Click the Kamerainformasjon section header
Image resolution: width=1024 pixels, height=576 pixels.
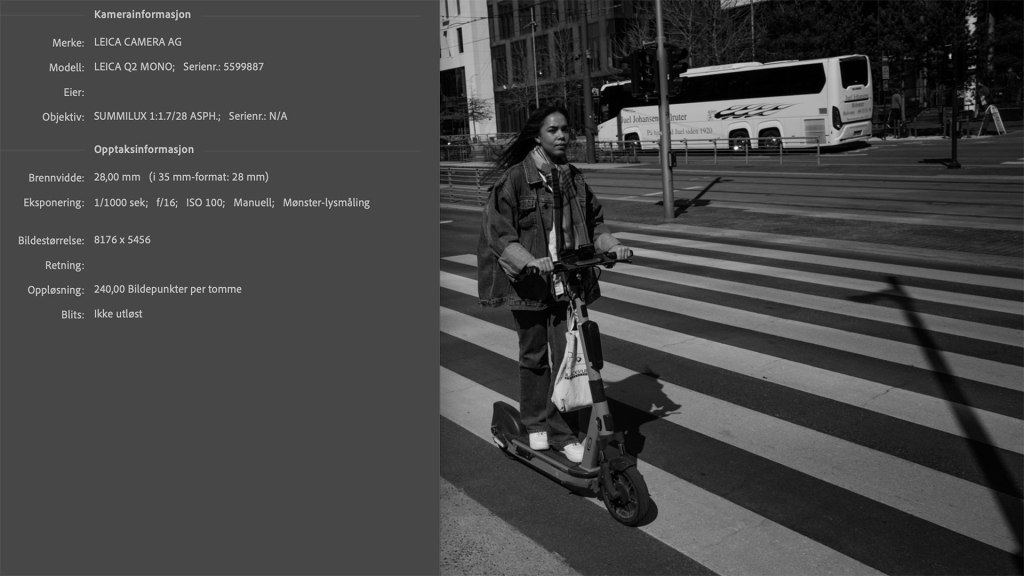[x=142, y=15]
